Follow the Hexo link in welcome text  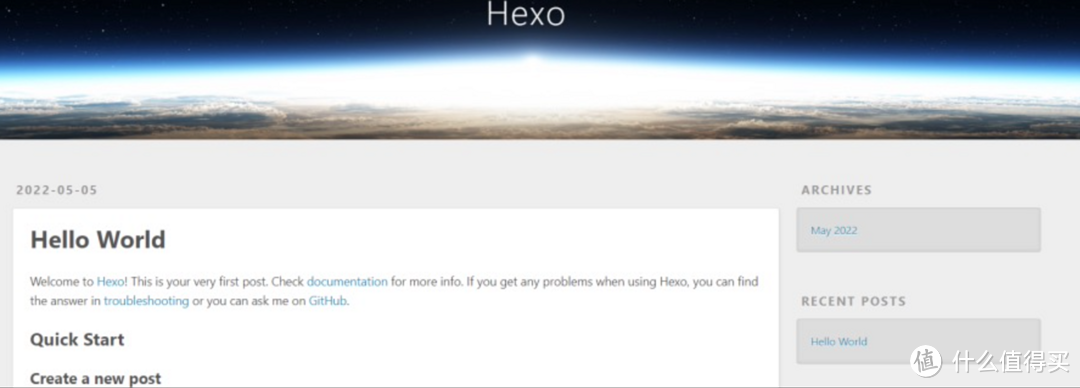click(110, 281)
